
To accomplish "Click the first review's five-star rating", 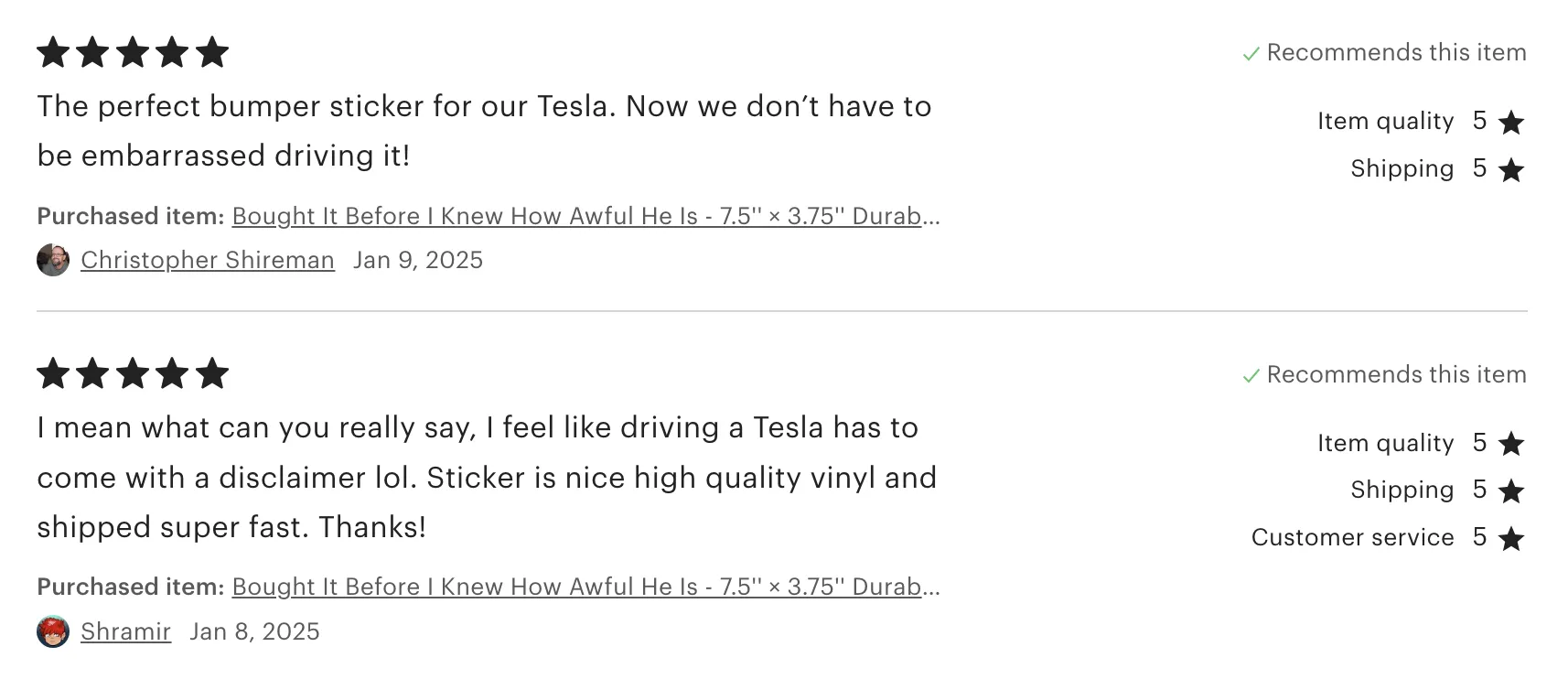I will click(x=133, y=52).
